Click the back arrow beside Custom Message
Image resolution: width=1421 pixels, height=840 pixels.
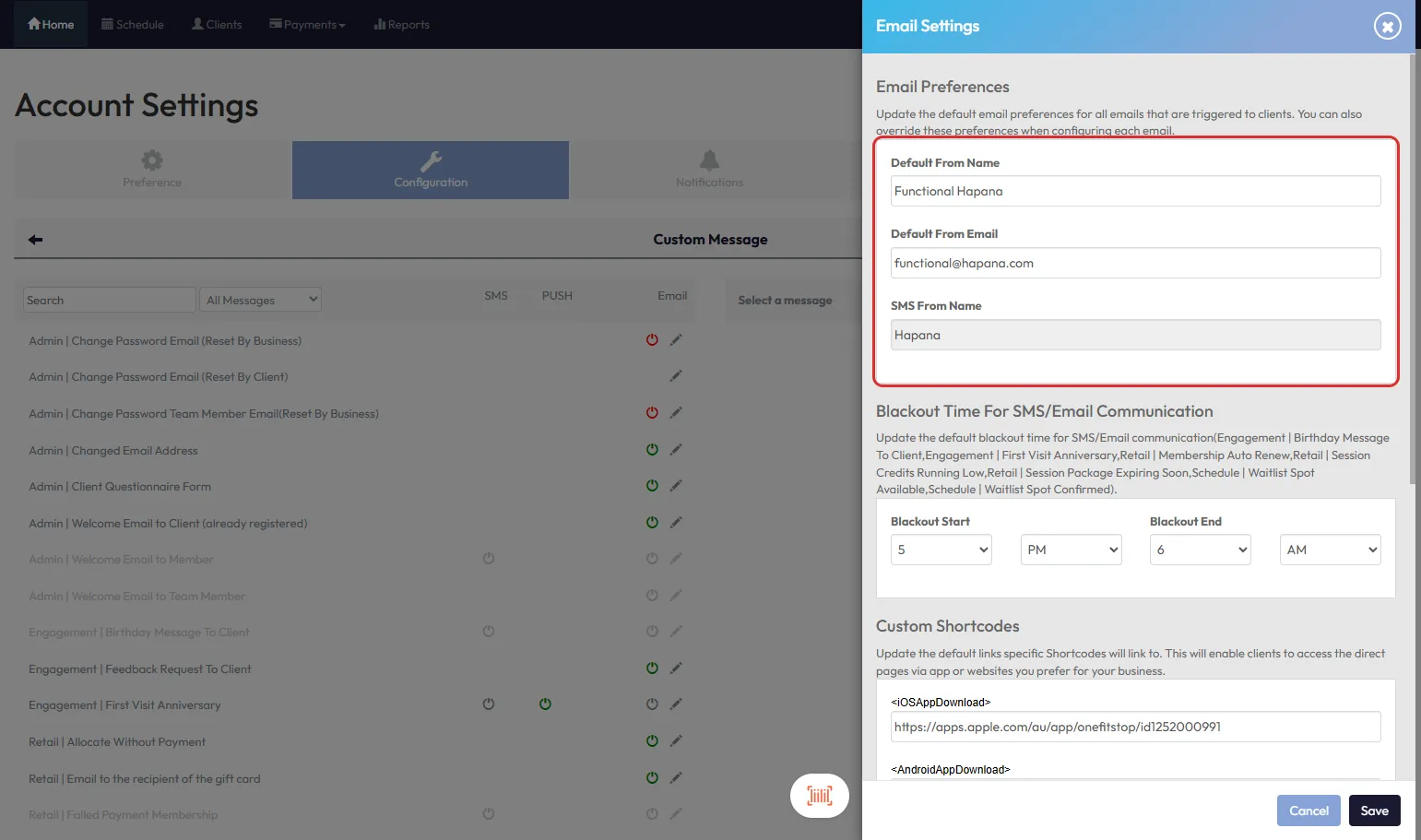point(36,240)
